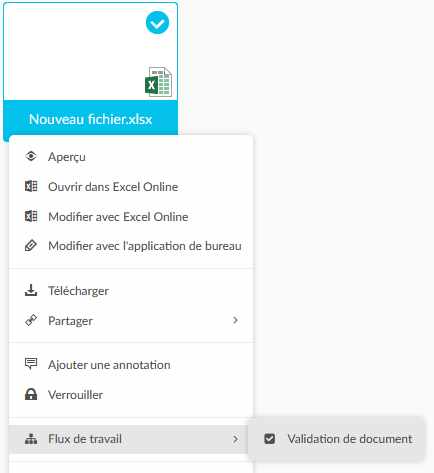This screenshot has width=434, height=473.
Task: Click the Nouveau fichier.xlsx file name label
Action: click(x=90, y=119)
